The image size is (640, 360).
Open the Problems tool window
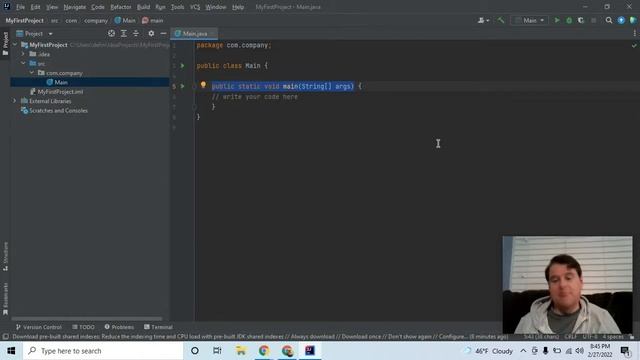coord(119,327)
